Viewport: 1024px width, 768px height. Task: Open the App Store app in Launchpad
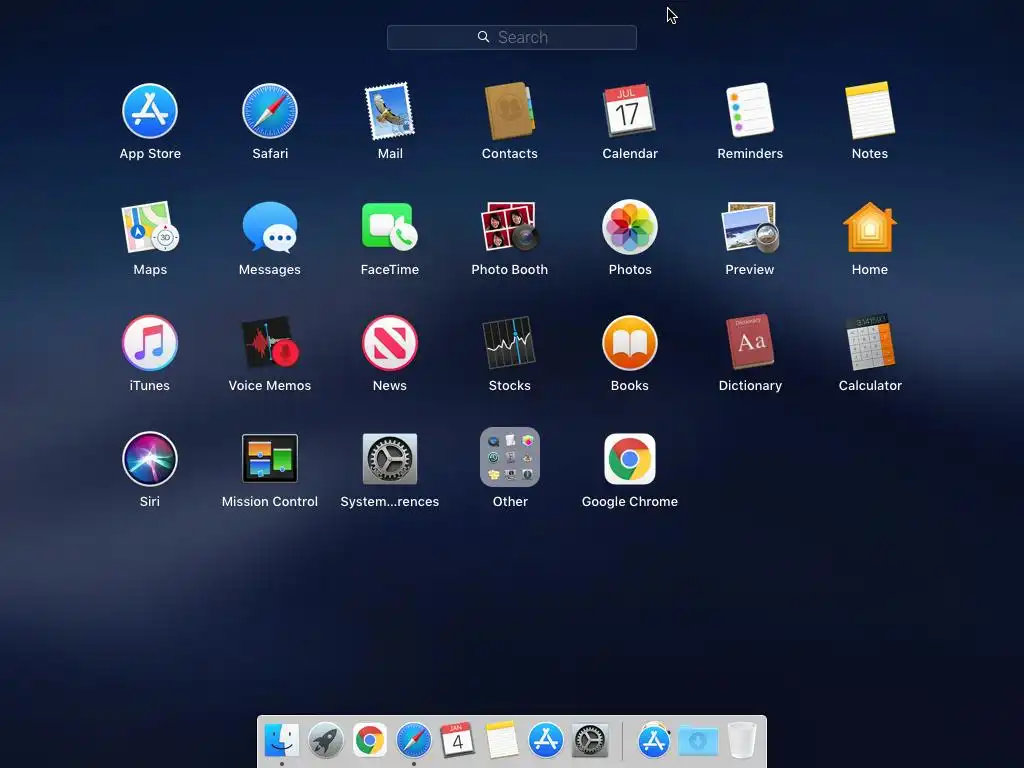click(150, 111)
